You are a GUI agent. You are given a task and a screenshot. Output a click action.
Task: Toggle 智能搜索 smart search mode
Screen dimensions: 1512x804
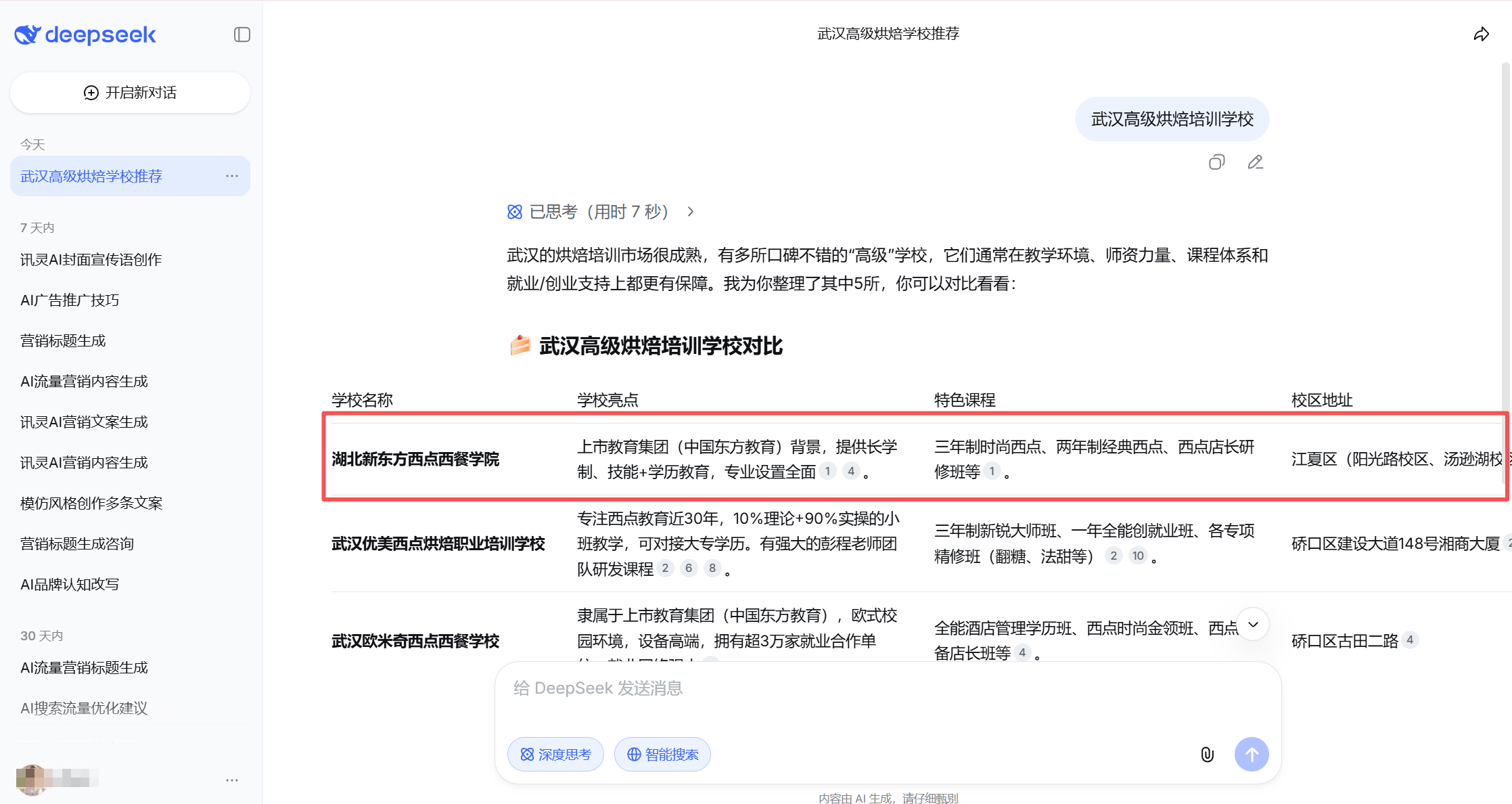662,754
